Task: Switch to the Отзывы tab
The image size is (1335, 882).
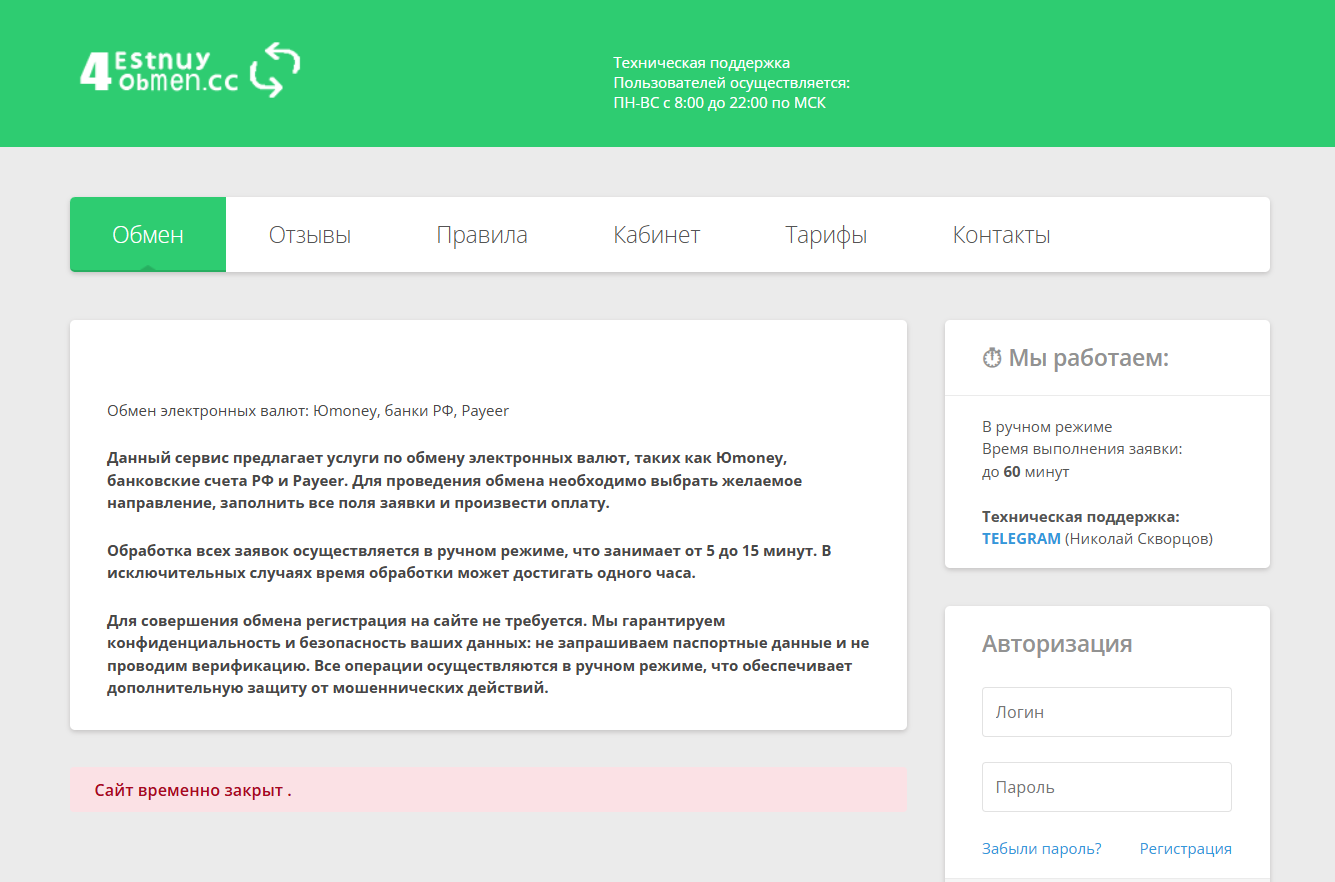Action: 310,234
